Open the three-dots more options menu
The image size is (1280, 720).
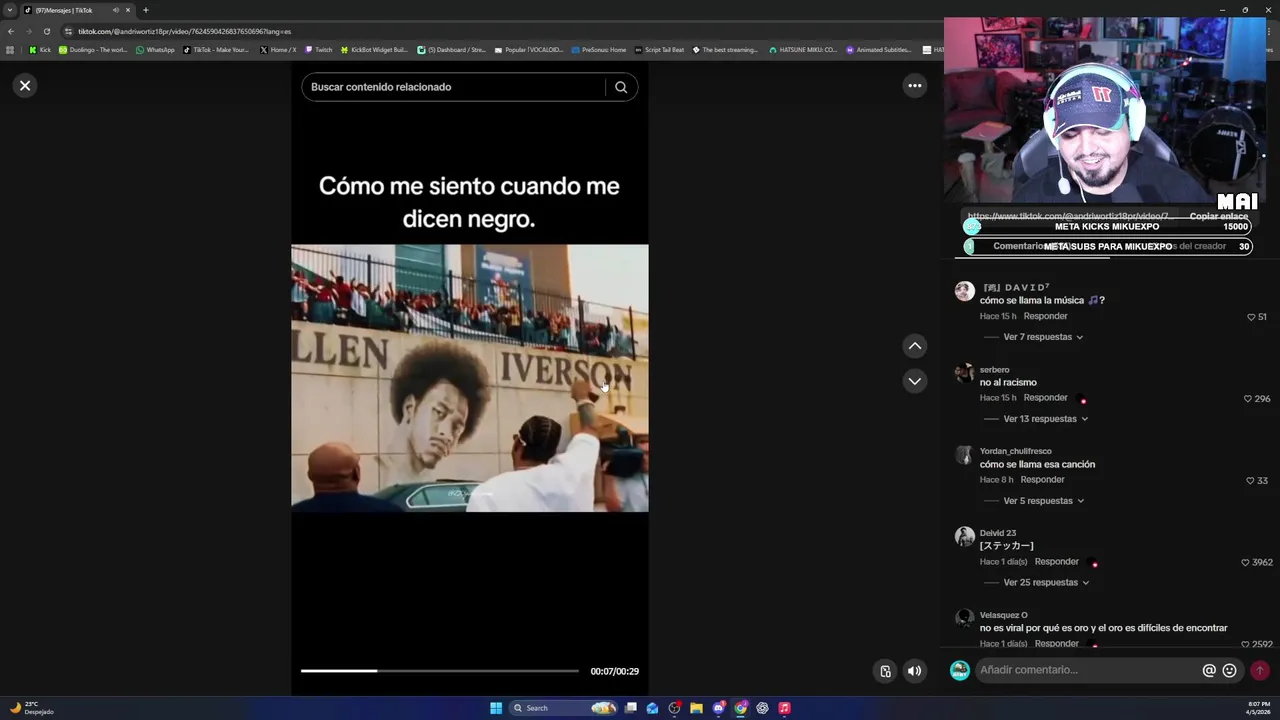[x=915, y=86]
